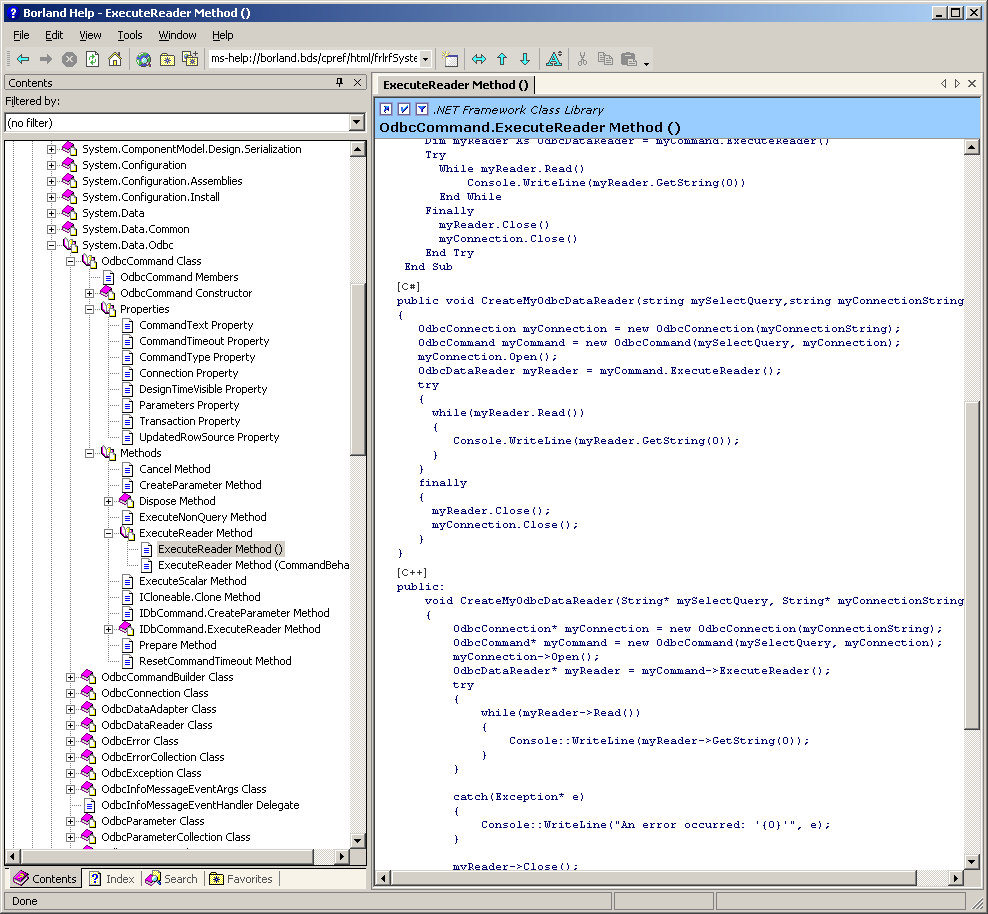Select ExecuteReader Method (CommandBehavior) topic

point(253,565)
